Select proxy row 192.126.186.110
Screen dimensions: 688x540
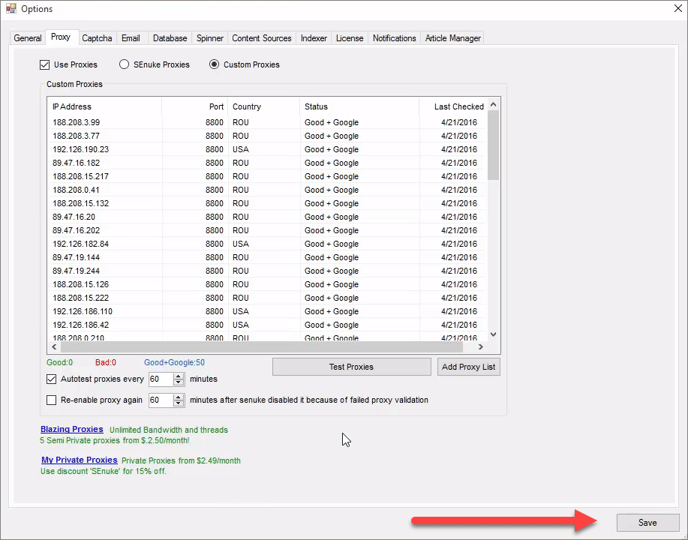pyautogui.click(x=268, y=311)
